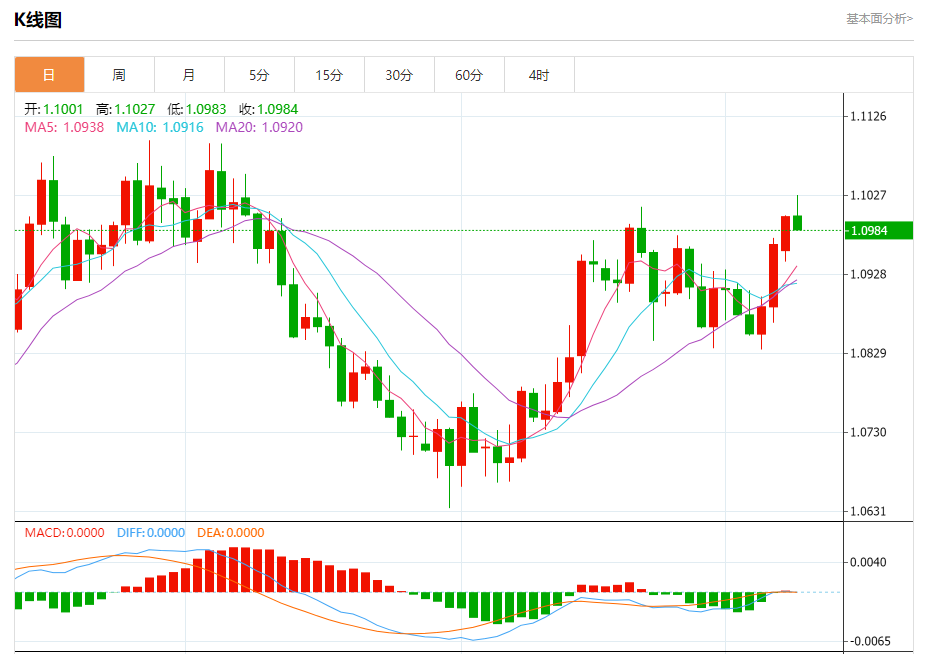Switch to the 月 monthly tab
The width and height of the screenshot is (925, 654).
[x=189, y=75]
